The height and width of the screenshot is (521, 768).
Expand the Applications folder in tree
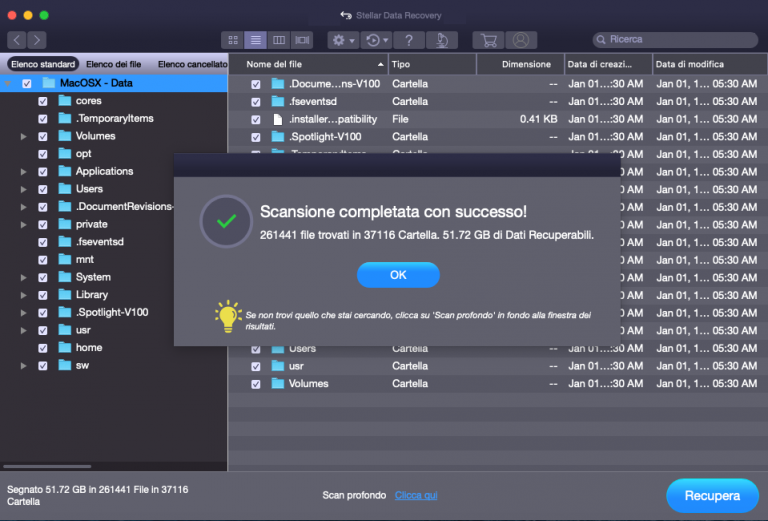tap(23, 172)
